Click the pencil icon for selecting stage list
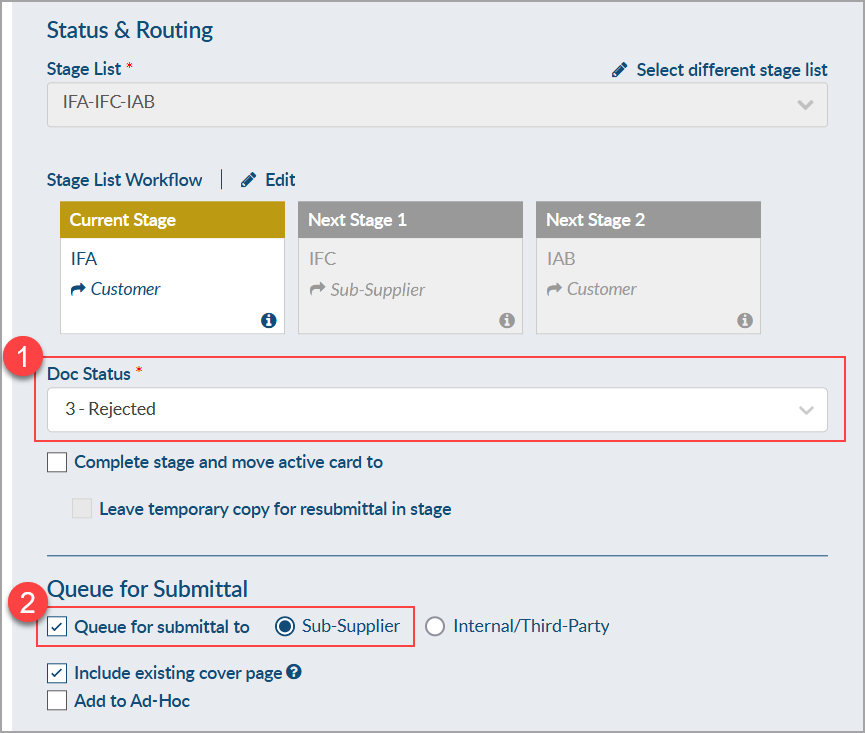This screenshot has width=865, height=733. [x=620, y=70]
